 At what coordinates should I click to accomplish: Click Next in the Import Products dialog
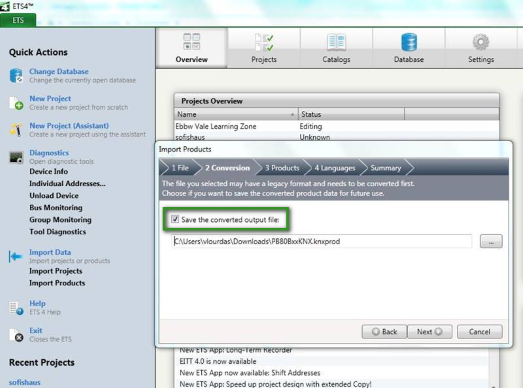click(x=430, y=332)
